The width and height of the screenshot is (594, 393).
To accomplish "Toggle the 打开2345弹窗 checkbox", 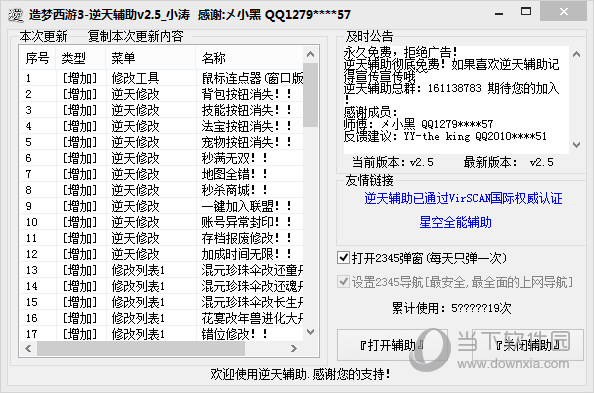I will pyautogui.click(x=343, y=258).
